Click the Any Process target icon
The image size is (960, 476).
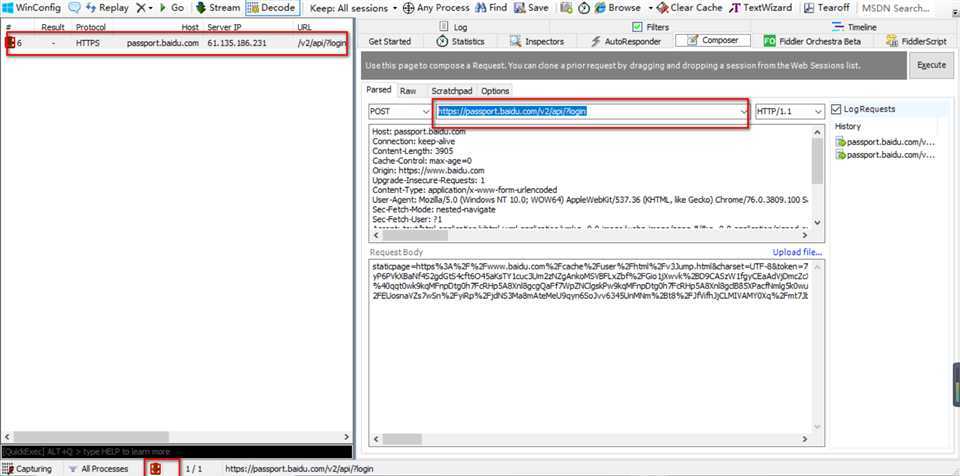point(408,8)
